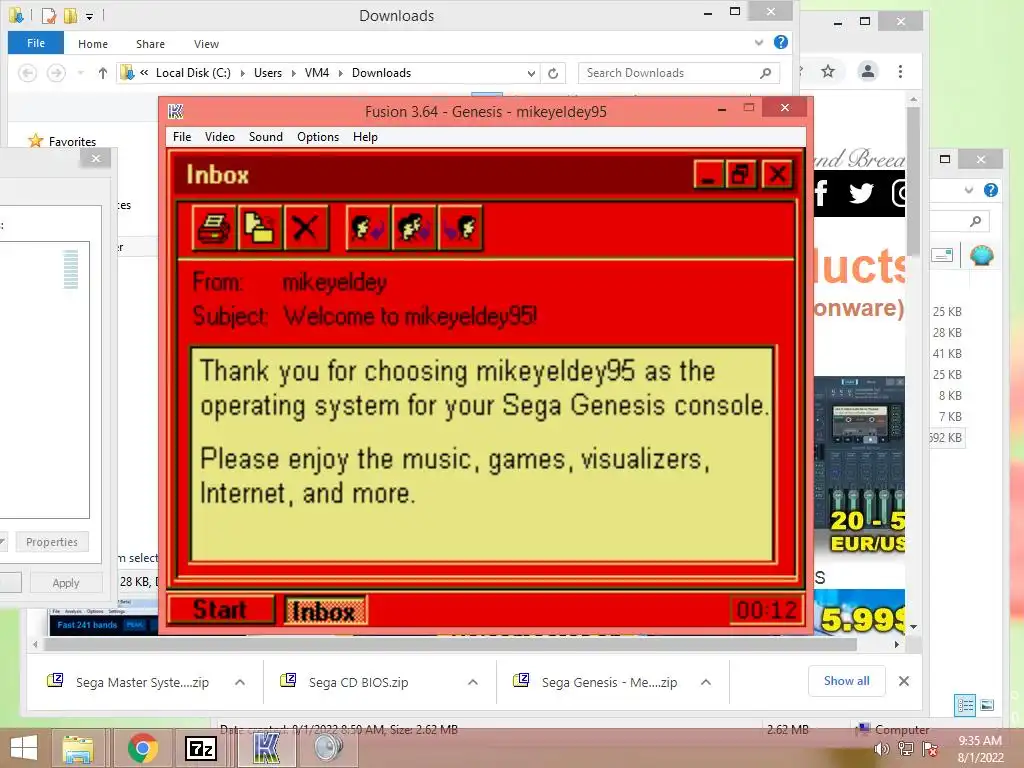Click search magnifier in right explorer window
Viewport: 1024px width, 768px height.
pos(976,221)
